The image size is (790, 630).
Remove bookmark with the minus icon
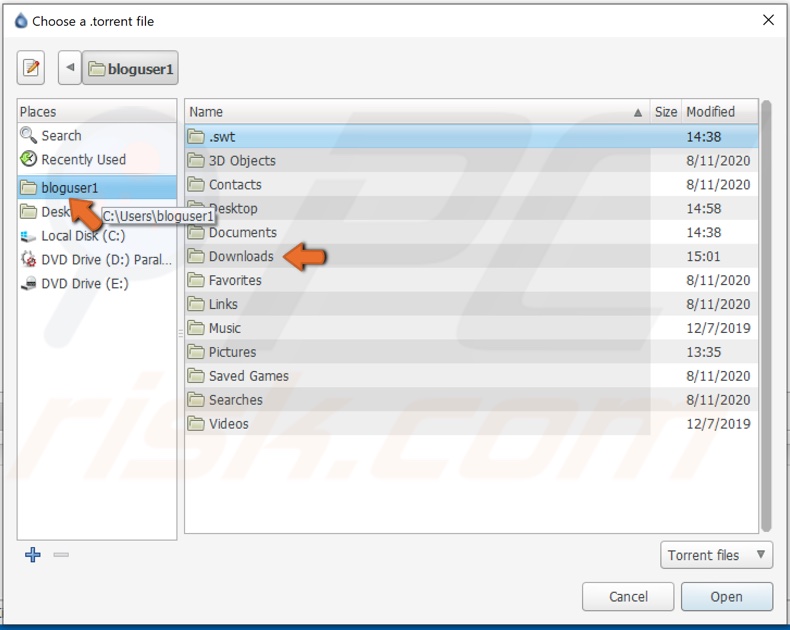[61, 554]
